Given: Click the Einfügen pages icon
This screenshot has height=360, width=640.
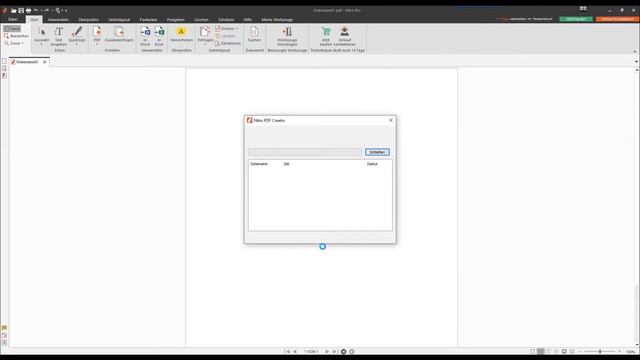Looking at the screenshot, I should click(x=205, y=32).
